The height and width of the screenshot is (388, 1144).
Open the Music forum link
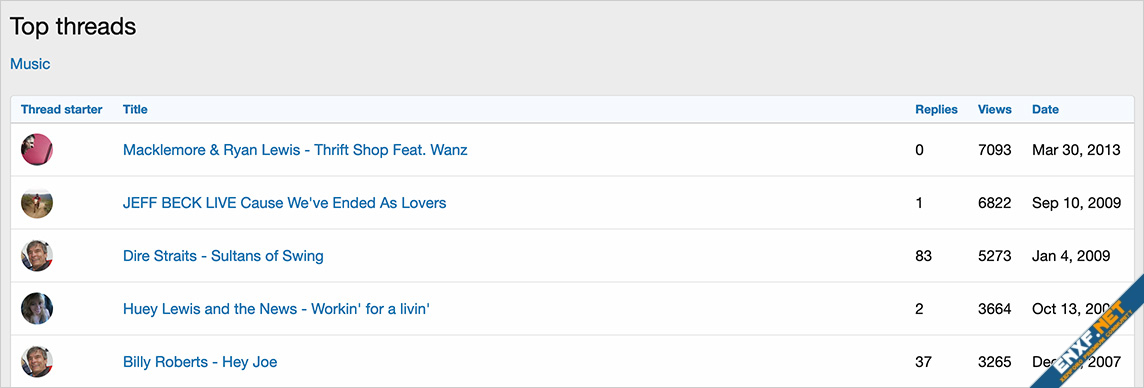[30, 64]
